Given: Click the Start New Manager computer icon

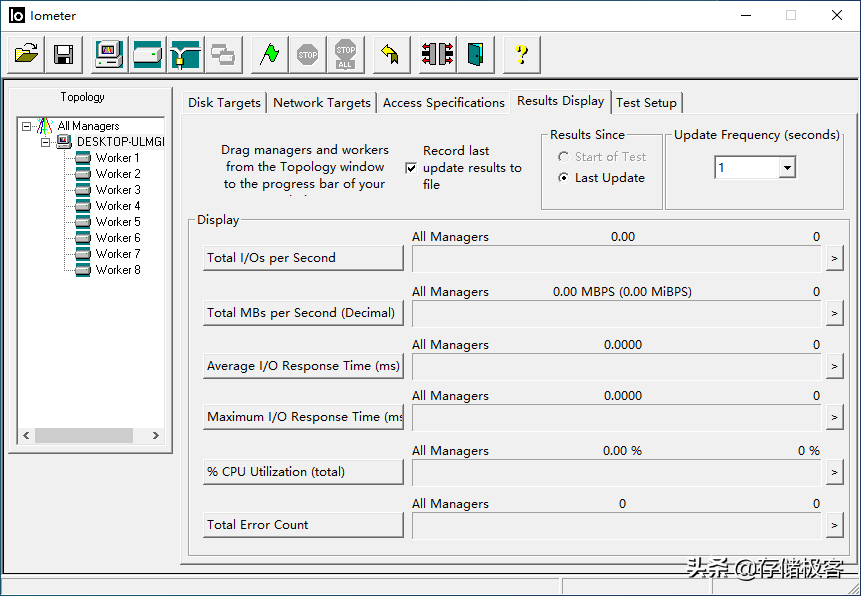Looking at the screenshot, I should coord(109,54).
